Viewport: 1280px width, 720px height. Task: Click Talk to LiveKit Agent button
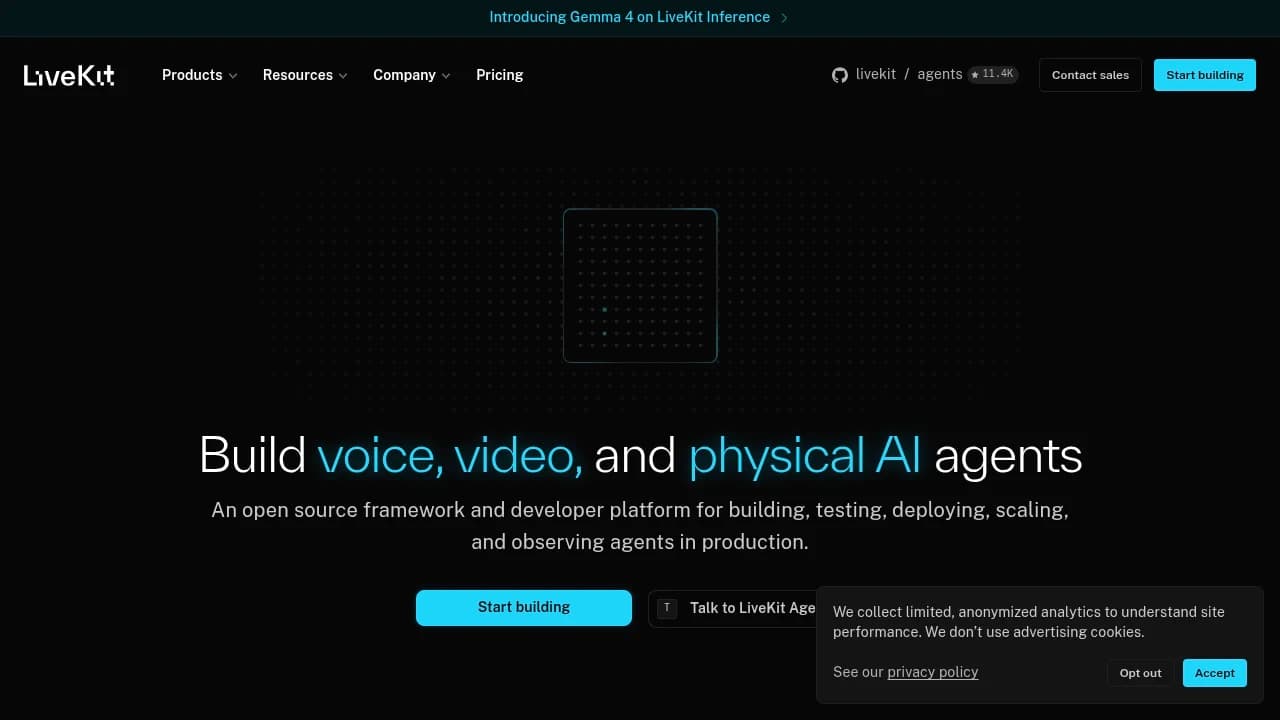click(733, 608)
